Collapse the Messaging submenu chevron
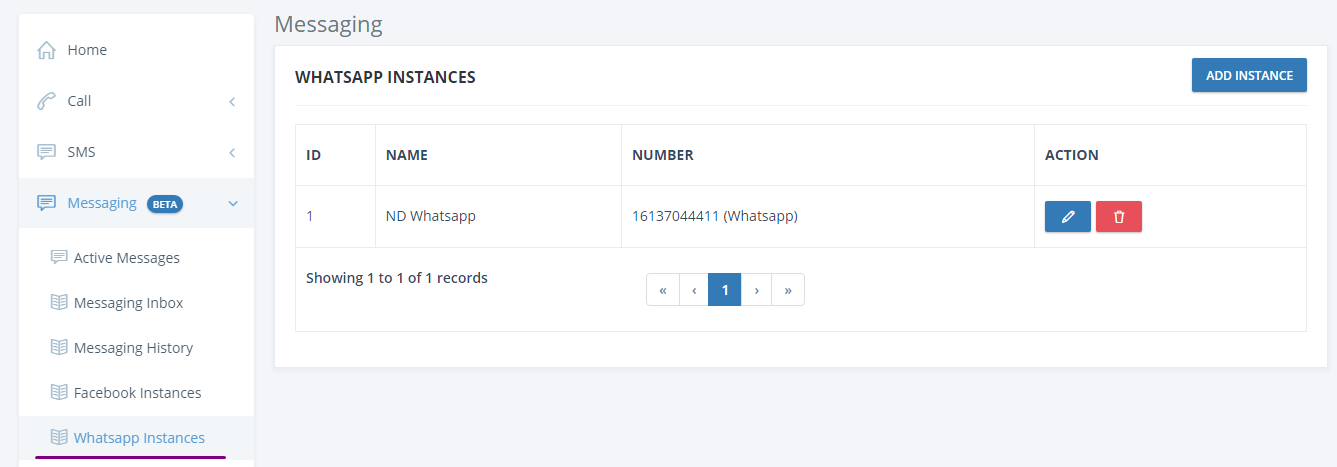This screenshot has height=467, width=1337. [x=233, y=203]
